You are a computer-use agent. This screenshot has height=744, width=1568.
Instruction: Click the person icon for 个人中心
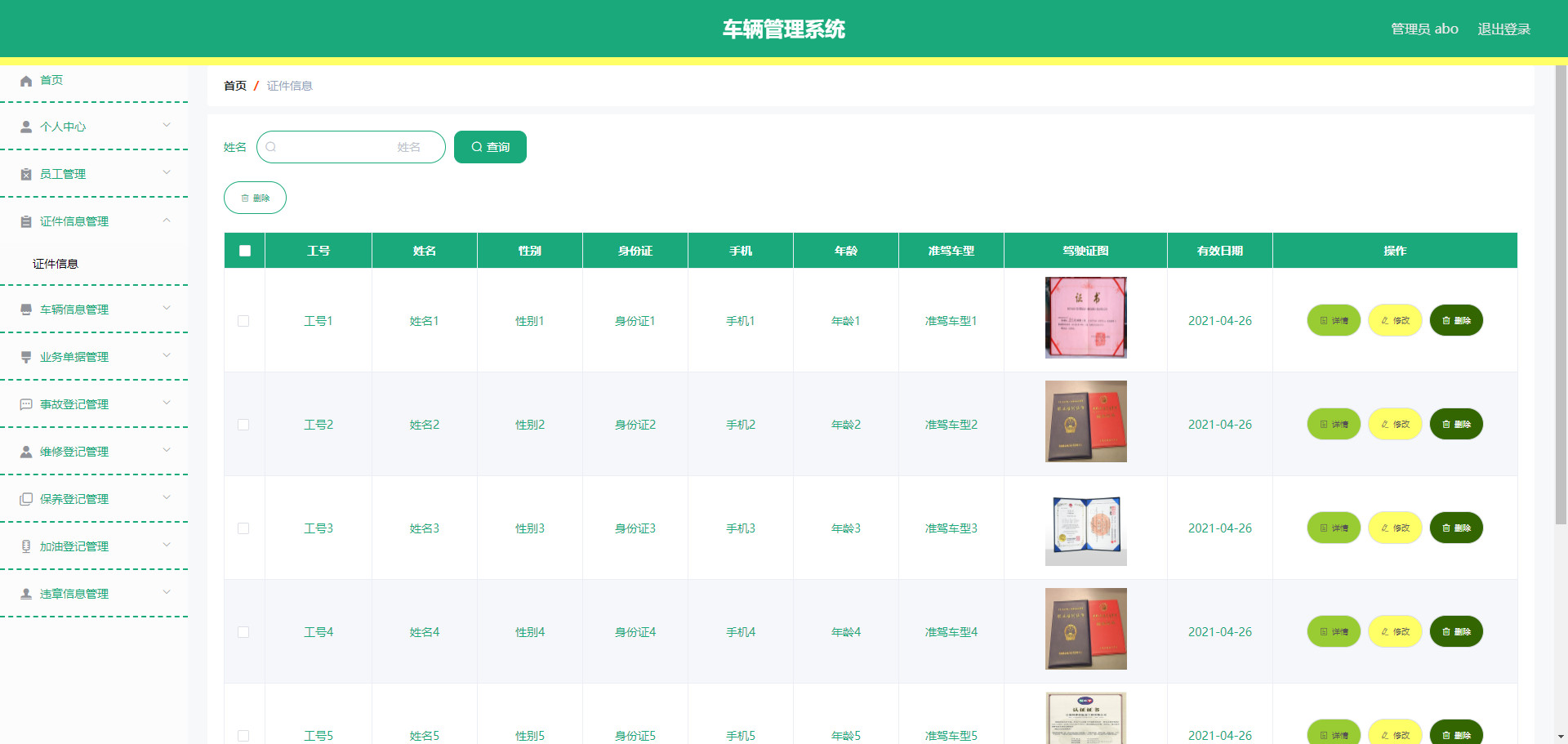26,127
